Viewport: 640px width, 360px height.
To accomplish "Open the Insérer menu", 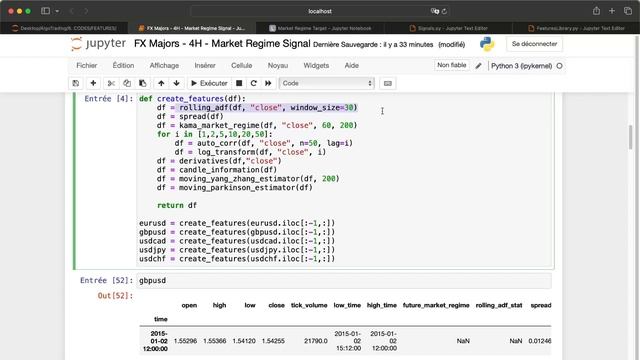I will point(205,65).
